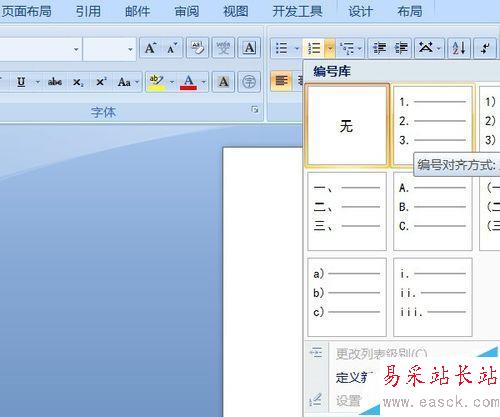
Task: Click the Shrink Font icon
Action: coord(172,48)
